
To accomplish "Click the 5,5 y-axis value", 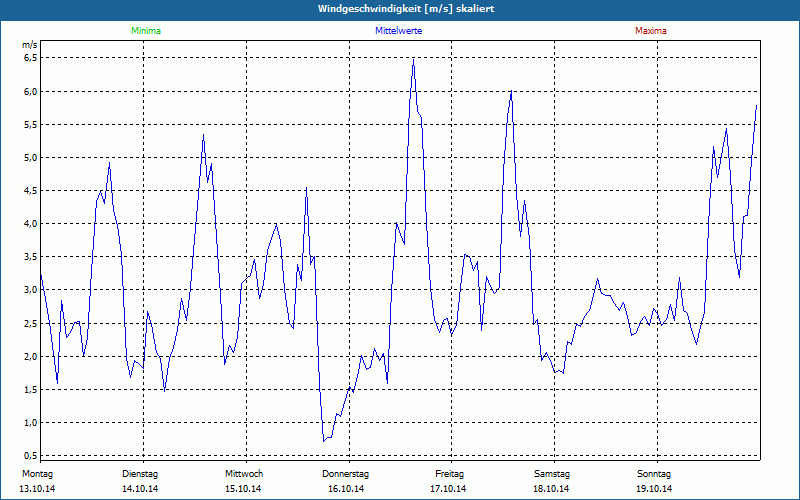I will 31,124.
